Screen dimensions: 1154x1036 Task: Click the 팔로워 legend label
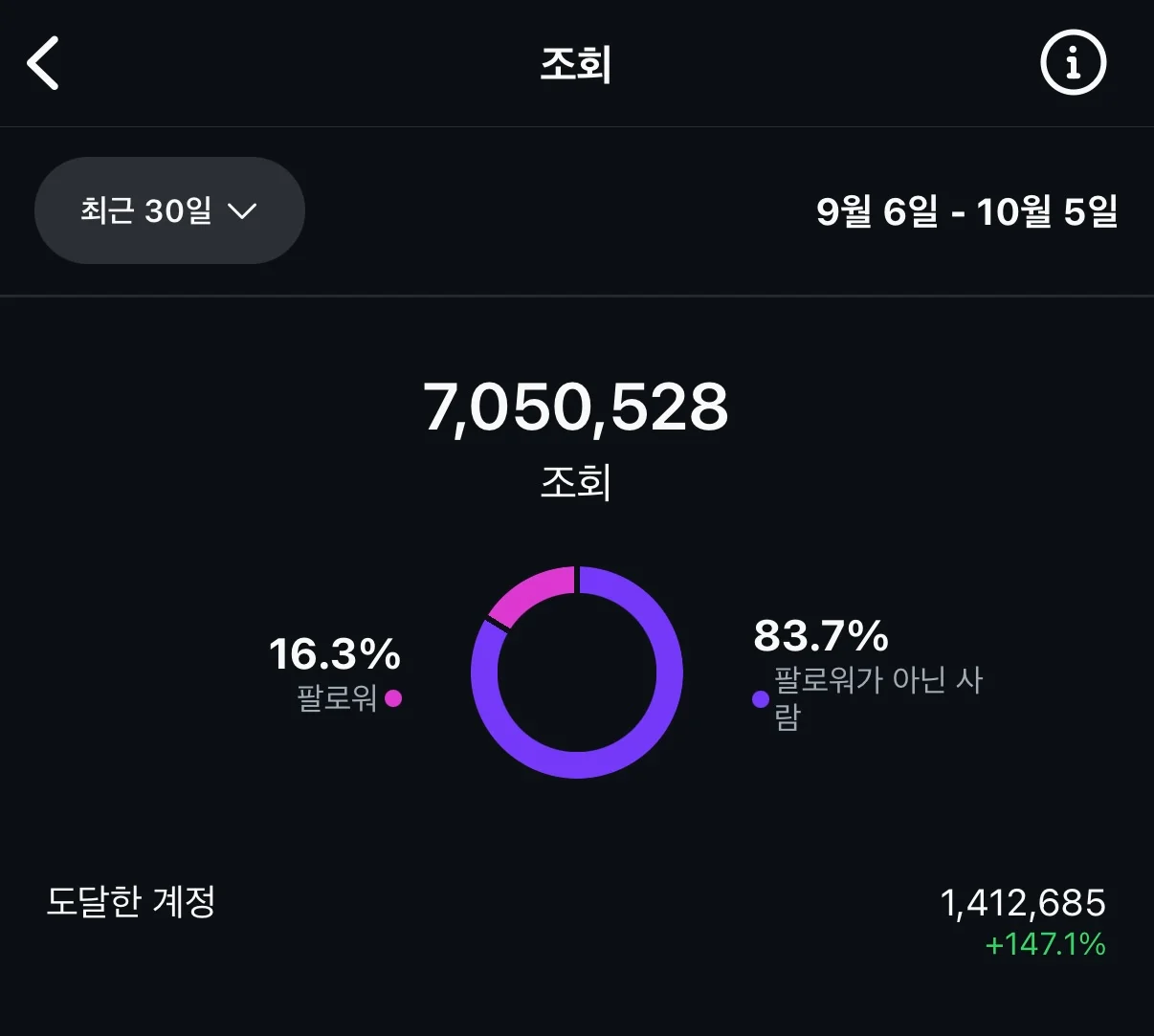(x=337, y=698)
